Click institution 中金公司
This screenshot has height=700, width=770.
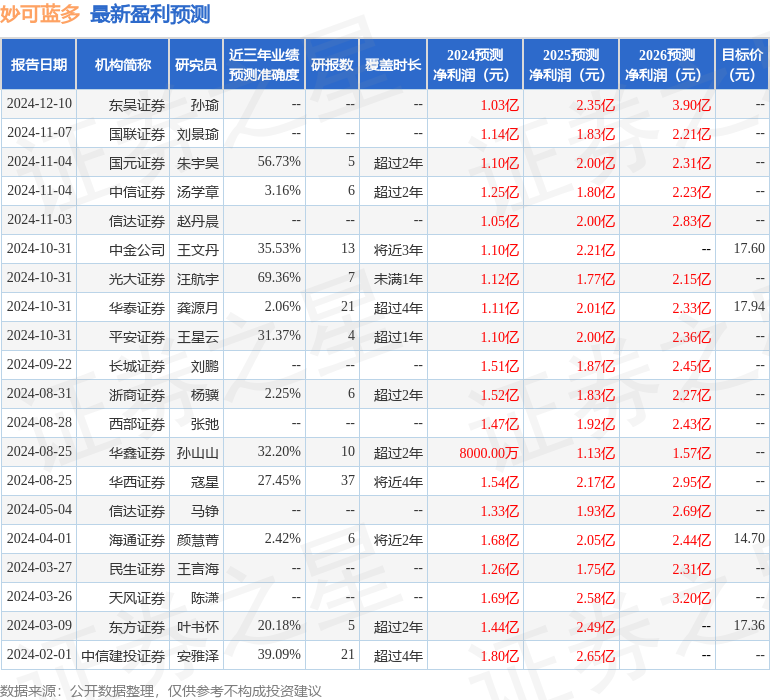click(x=137, y=250)
